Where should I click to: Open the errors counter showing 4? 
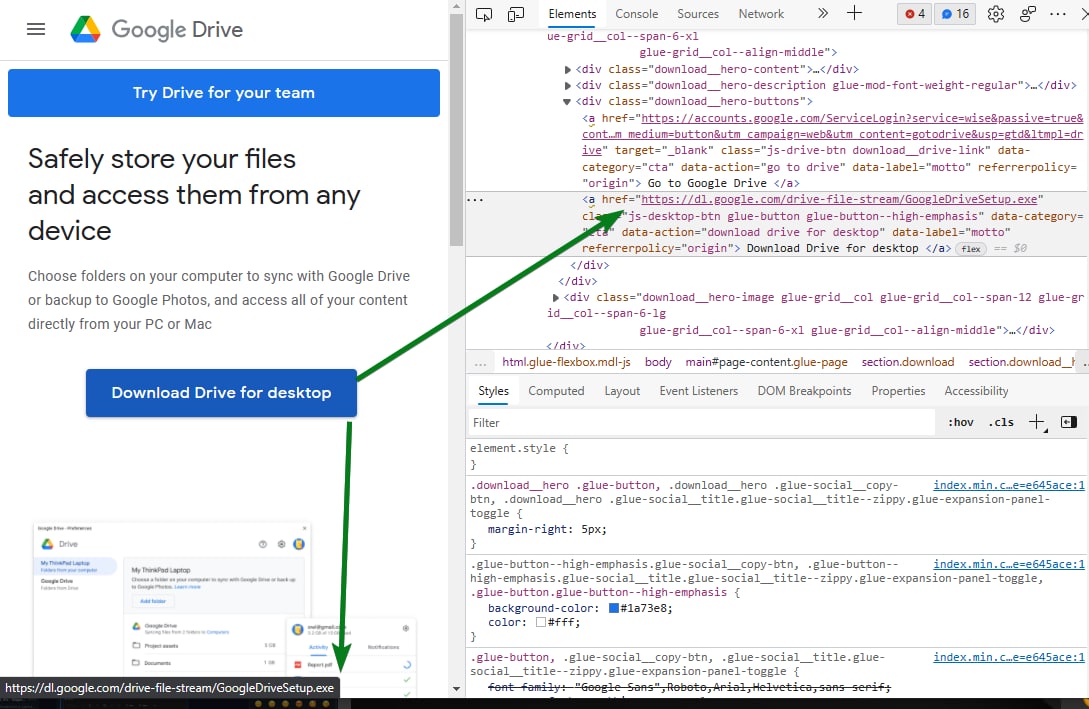point(915,14)
